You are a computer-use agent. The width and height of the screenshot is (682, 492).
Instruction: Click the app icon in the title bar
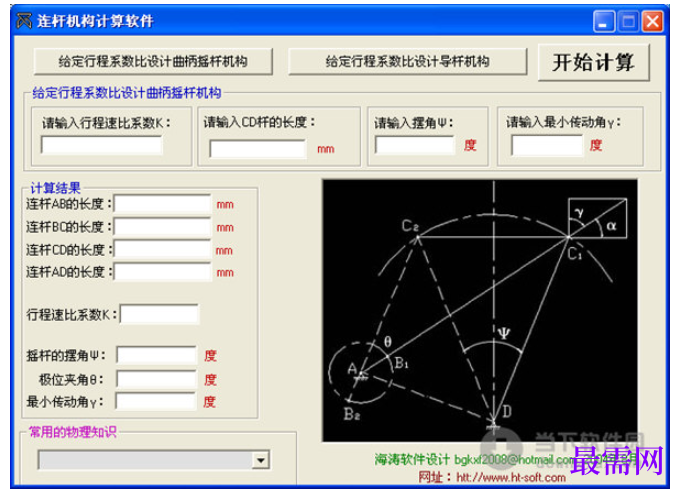24,20
